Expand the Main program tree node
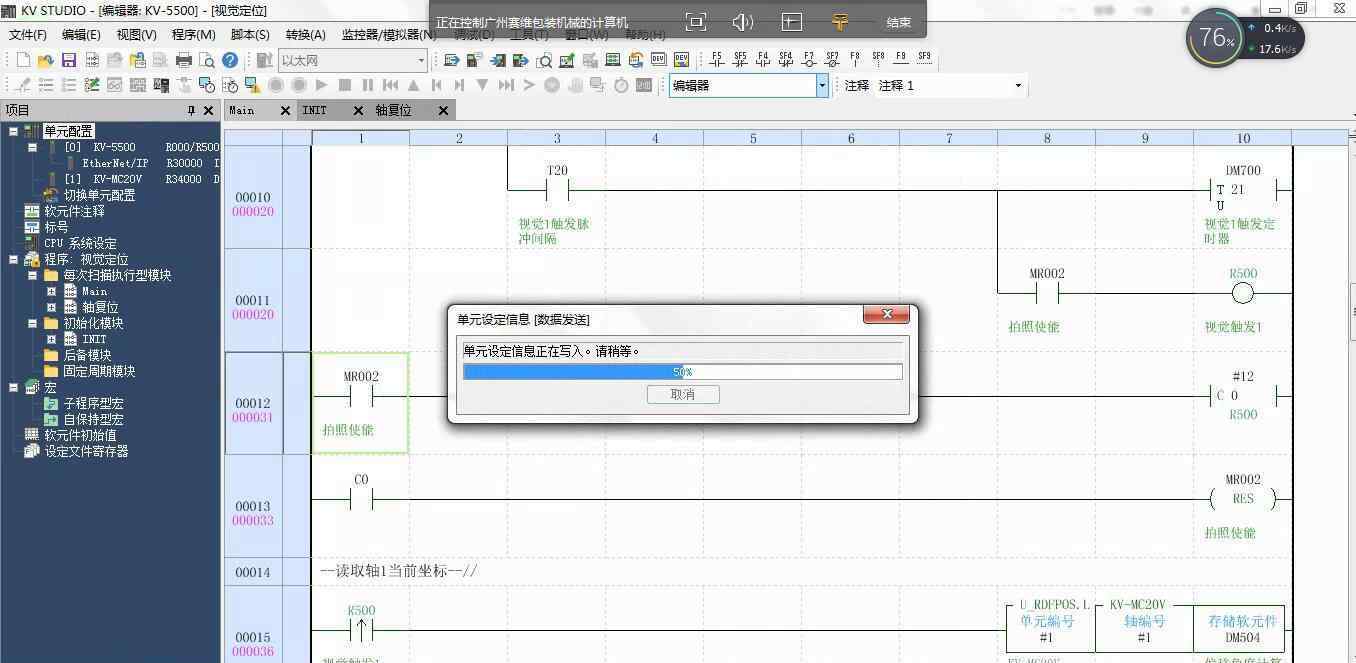Viewport: 1356px width, 663px height. pyautogui.click(x=52, y=291)
